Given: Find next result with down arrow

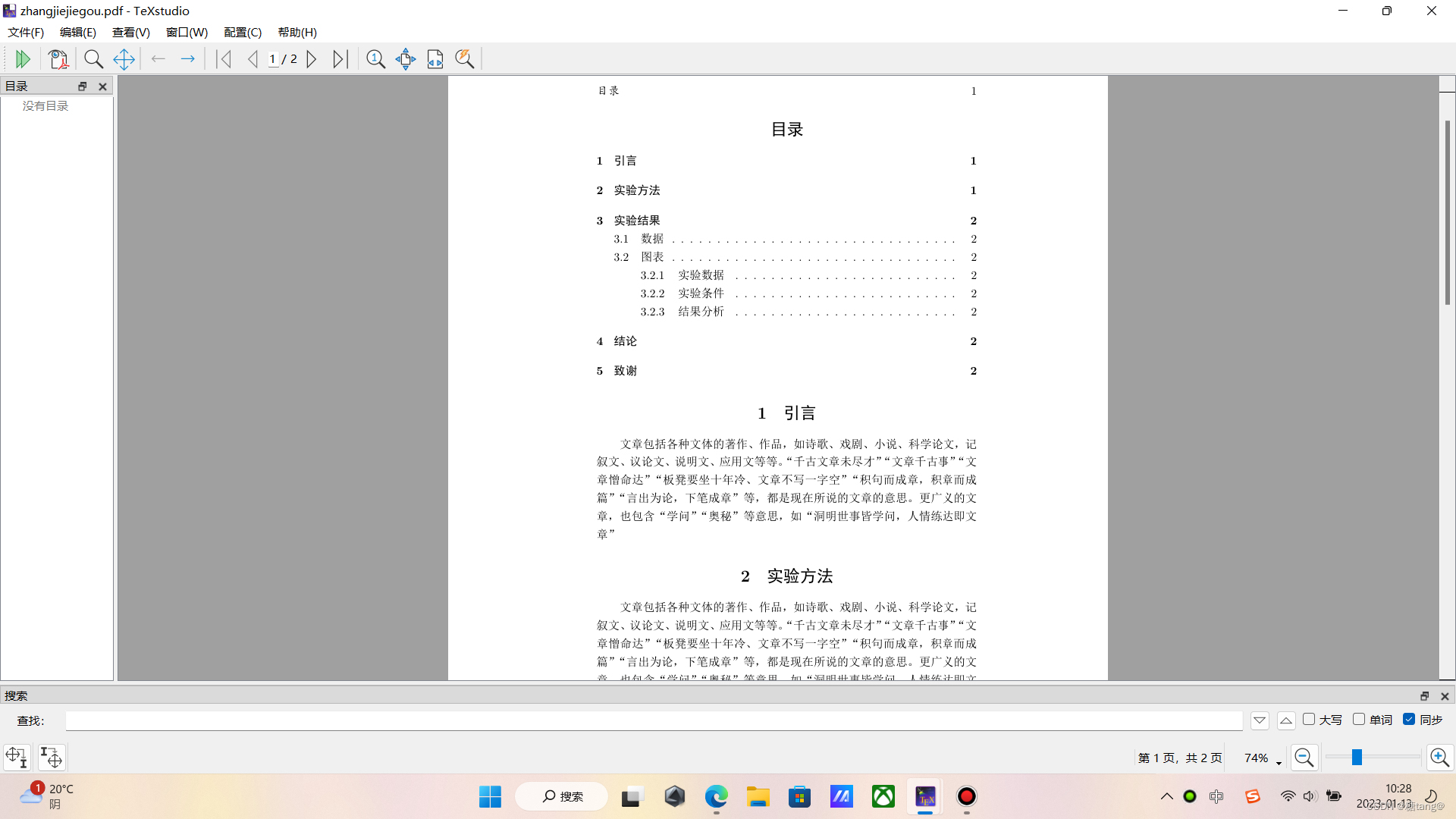Looking at the screenshot, I should tap(1260, 720).
